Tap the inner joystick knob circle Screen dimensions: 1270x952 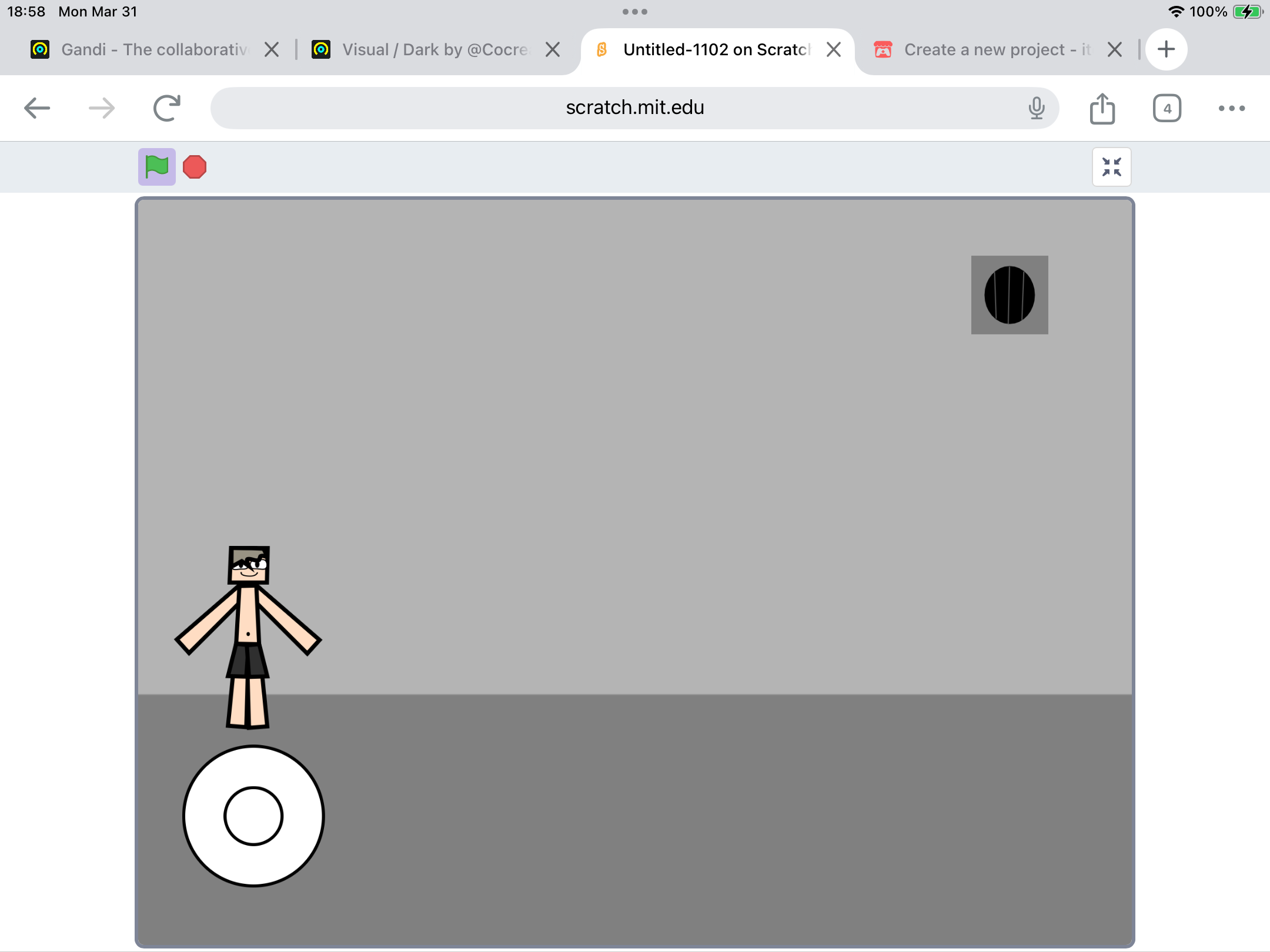pos(253,816)
